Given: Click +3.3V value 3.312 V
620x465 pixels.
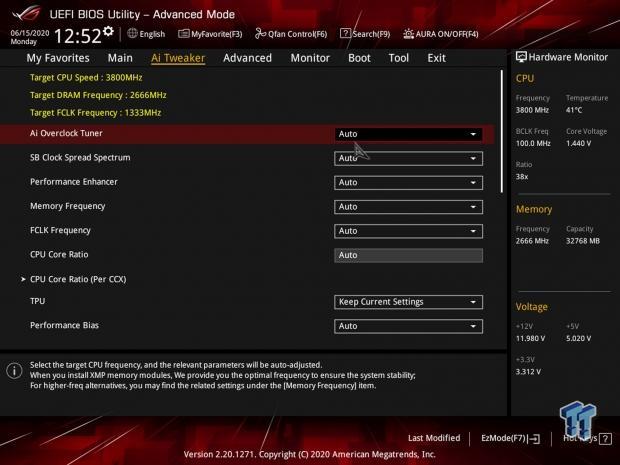Looking at the screenshot, I should pos(528,372).
